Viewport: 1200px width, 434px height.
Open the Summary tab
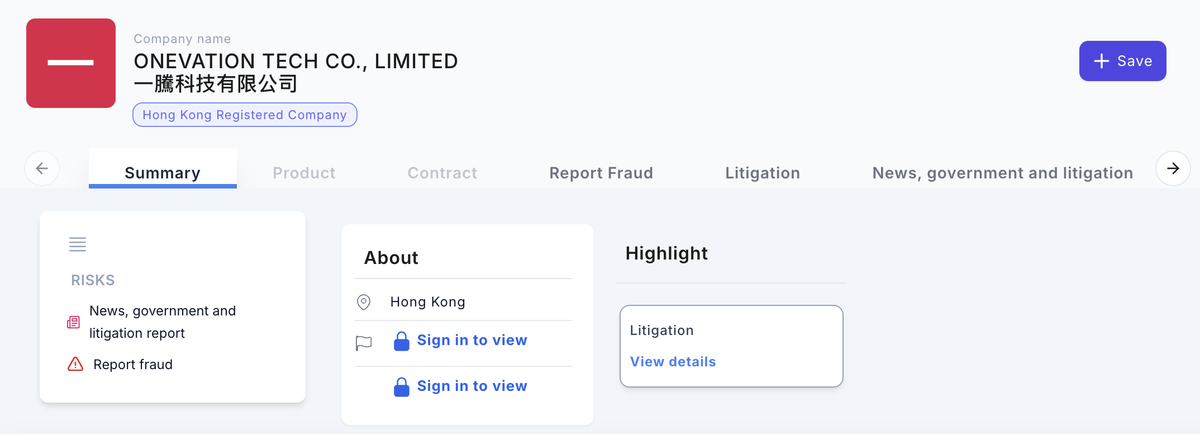click(163, 172)
